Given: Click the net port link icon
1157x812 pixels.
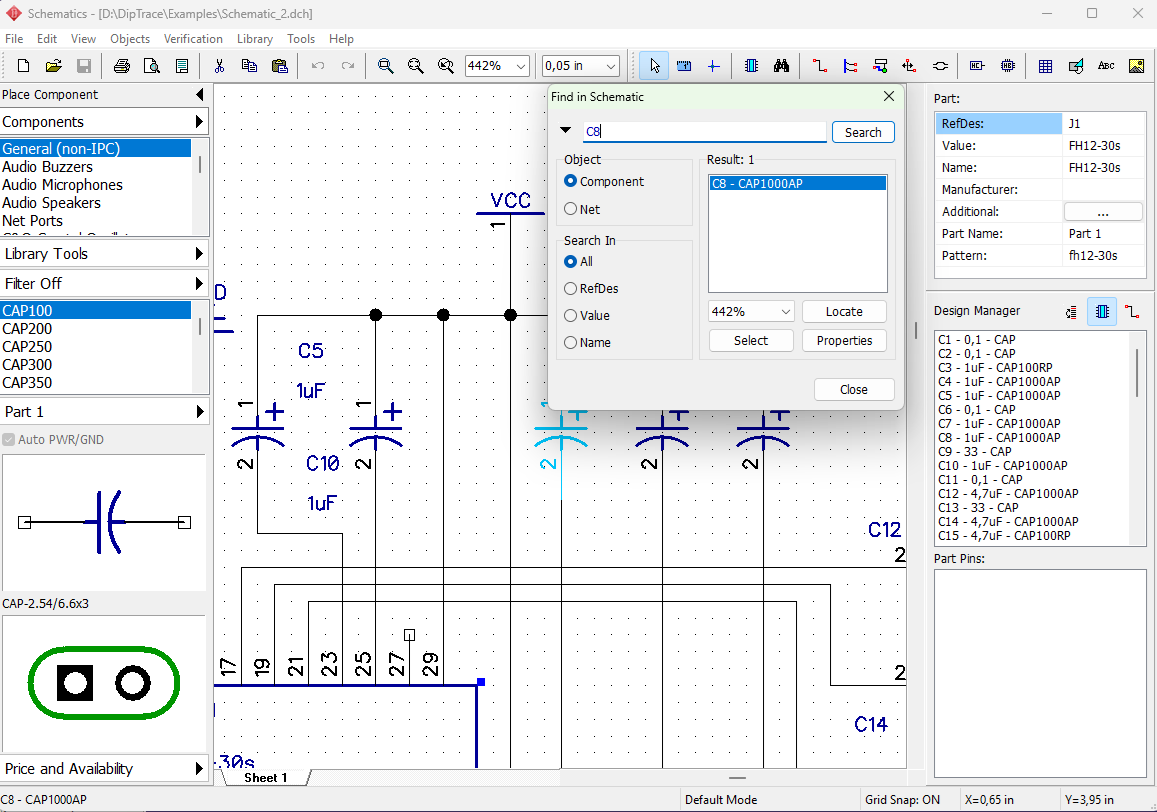Looking at the screenshot, I should coord(940,66).
